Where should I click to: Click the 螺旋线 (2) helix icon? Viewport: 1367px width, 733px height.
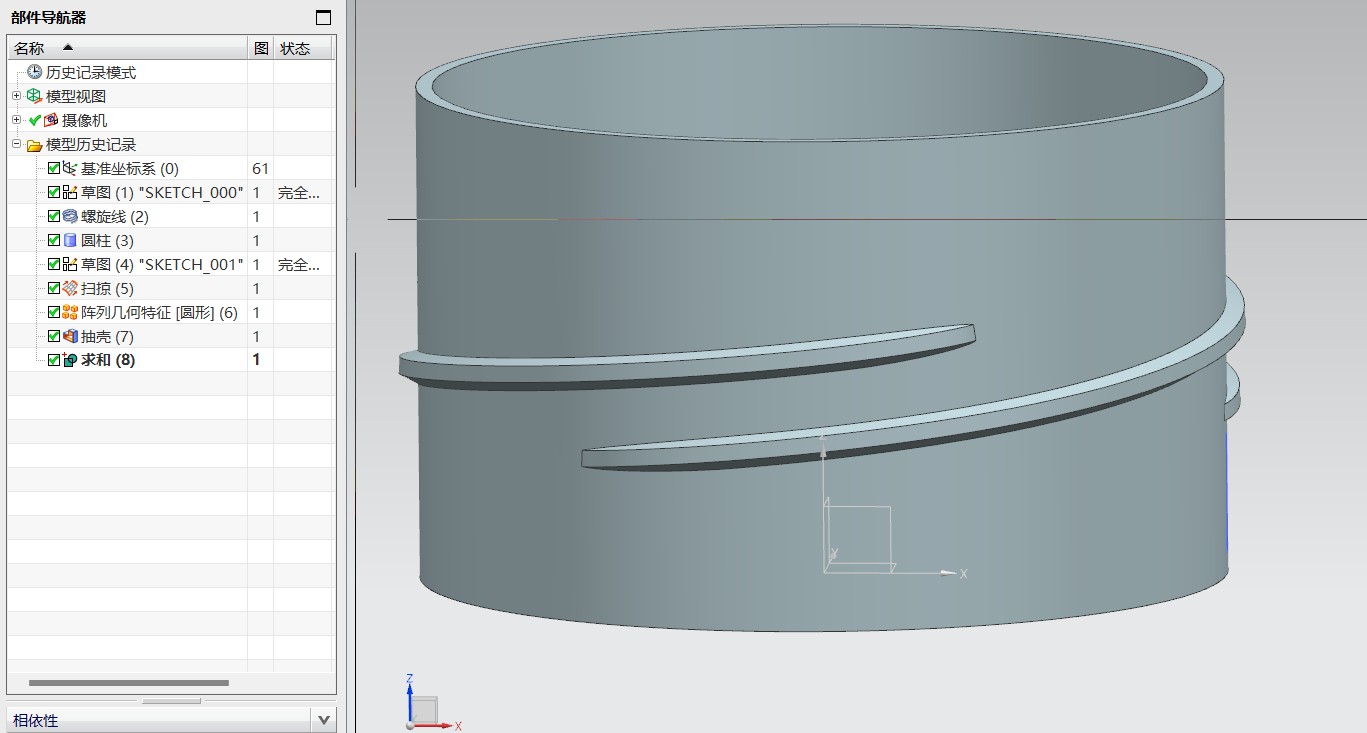coord(70,216)
